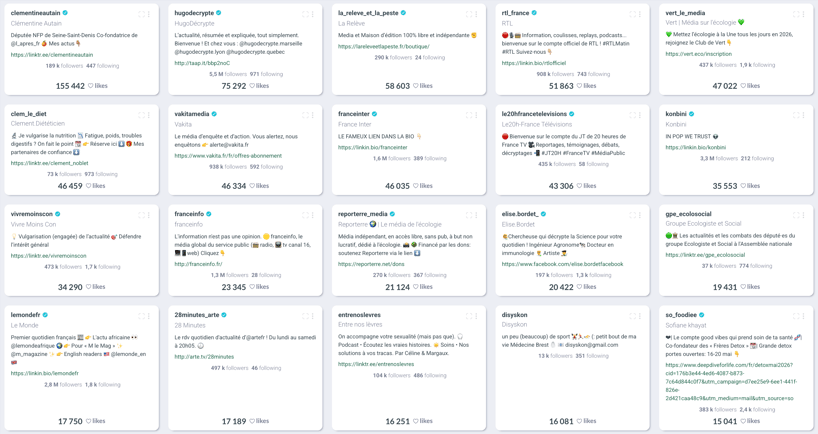The width and height of the screenshot is (818, 434).
Task: Follow the arte.tv/28minutes link
Action: 204,356
